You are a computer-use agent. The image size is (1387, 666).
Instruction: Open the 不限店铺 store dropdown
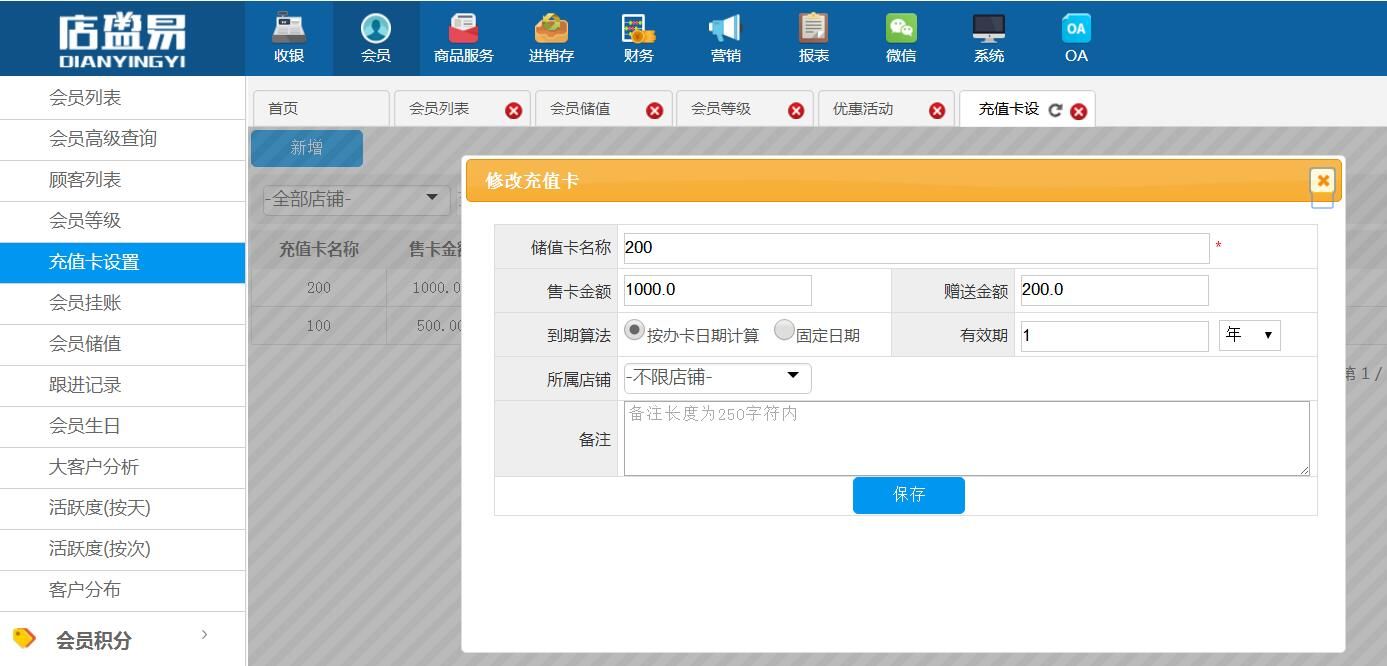tap(717, 377)
